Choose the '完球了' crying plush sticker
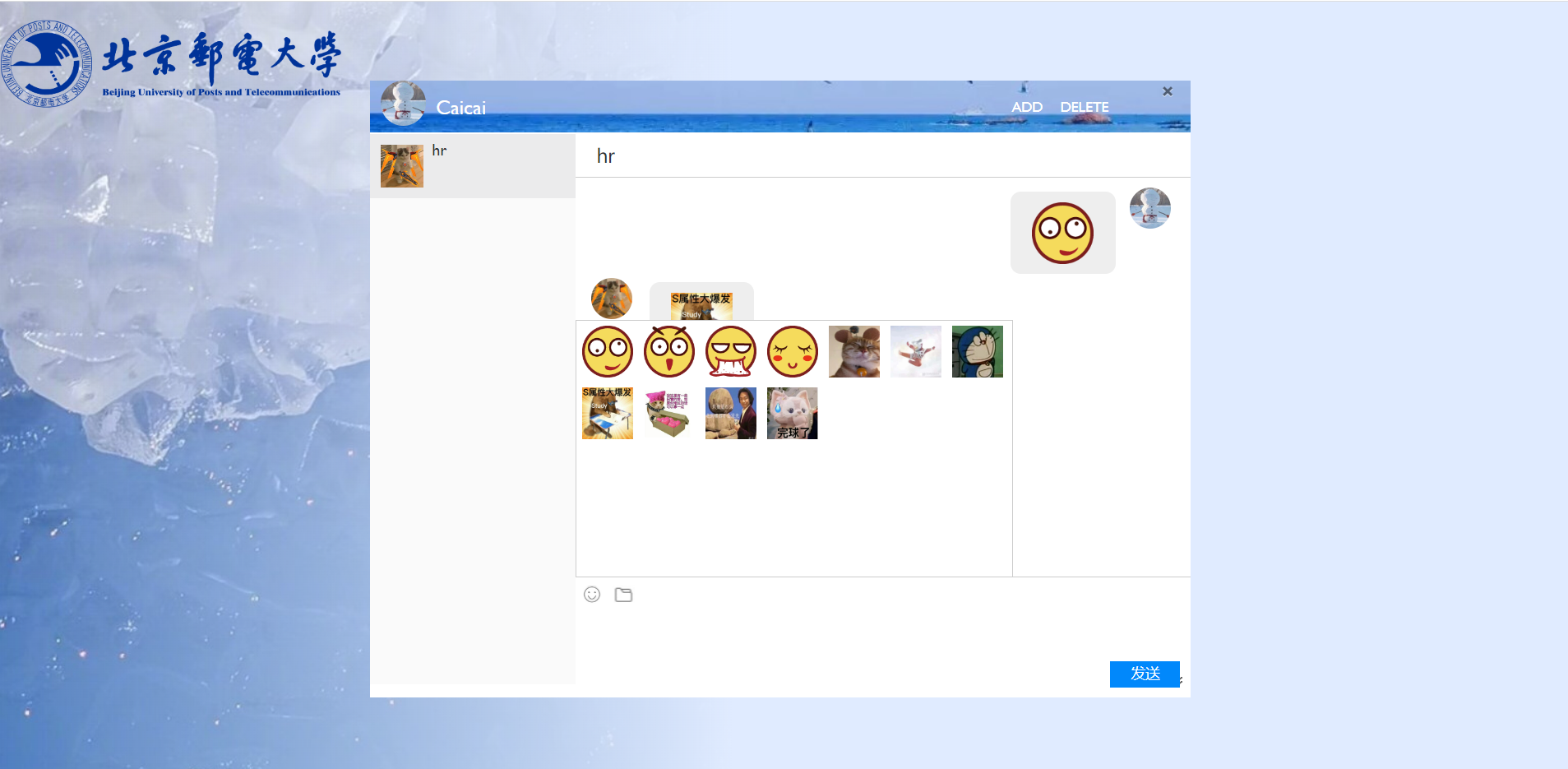 (793, 414)
